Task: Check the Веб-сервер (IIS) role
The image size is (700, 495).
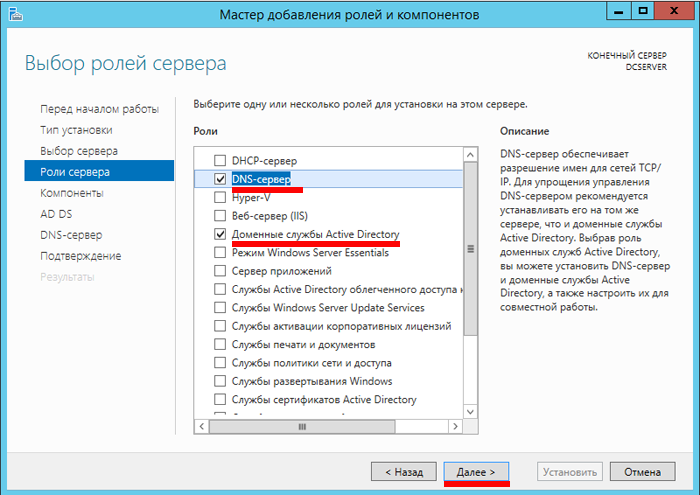Action: tap(220, 216)
